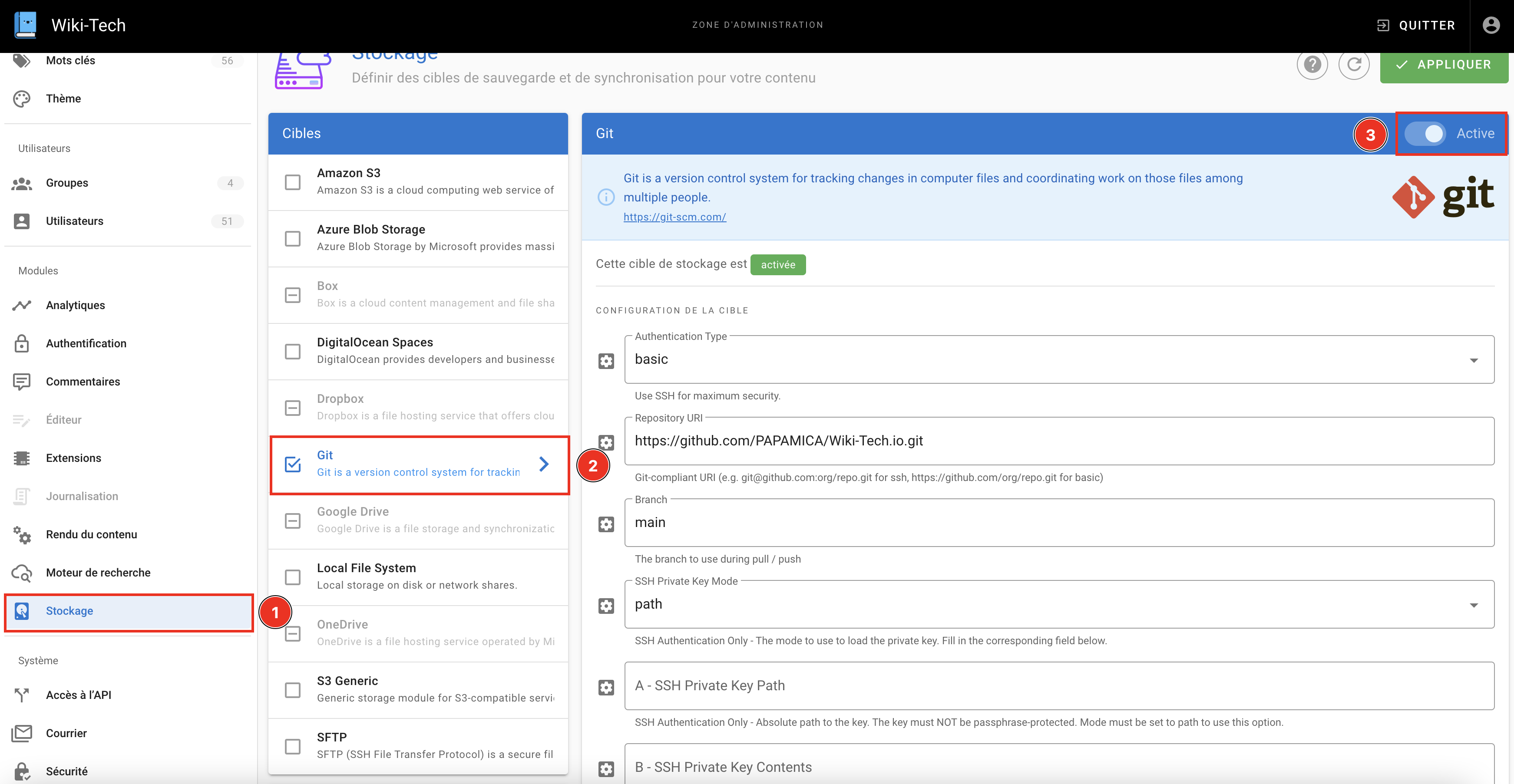Viewport: 1514px width, 784px height.
Task: Click the Repository URI text field
Action: (x=1058, y=441)
